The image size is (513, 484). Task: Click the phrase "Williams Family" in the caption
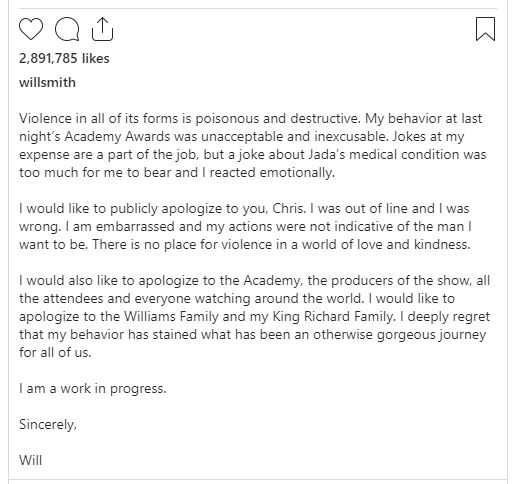click(171, 316)
